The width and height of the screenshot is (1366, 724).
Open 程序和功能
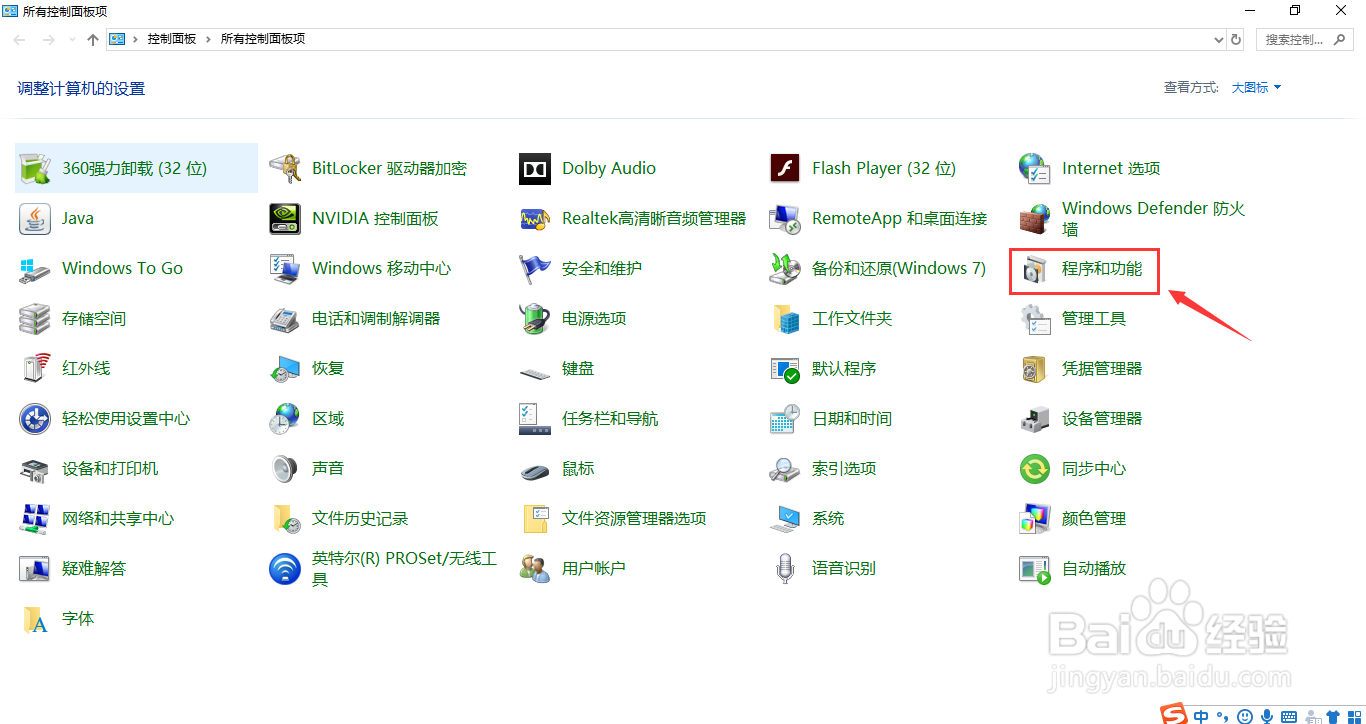tap(1101, 268)
